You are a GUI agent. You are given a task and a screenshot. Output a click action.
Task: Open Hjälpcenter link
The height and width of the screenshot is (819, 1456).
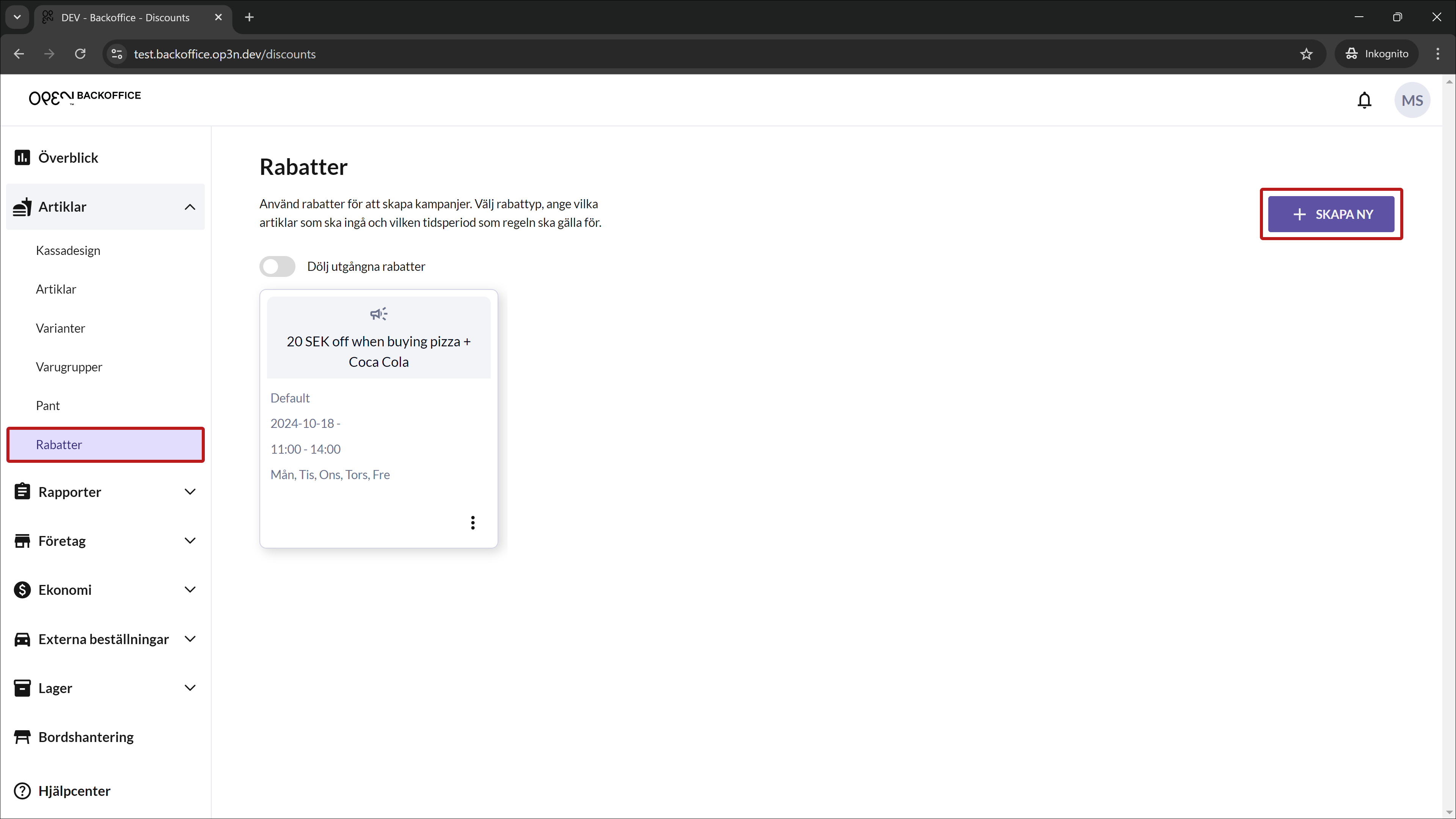click(x=105, y=791)
